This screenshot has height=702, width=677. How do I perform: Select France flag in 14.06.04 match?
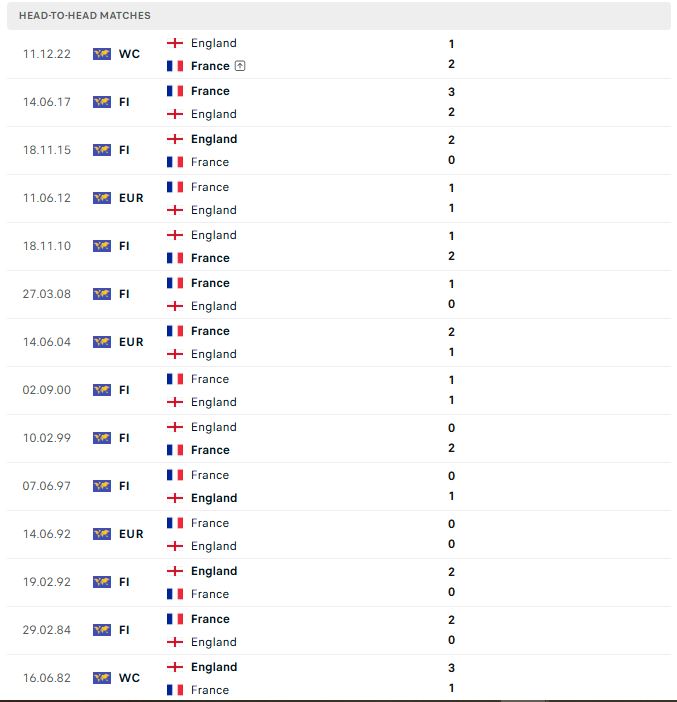[175, 331]
